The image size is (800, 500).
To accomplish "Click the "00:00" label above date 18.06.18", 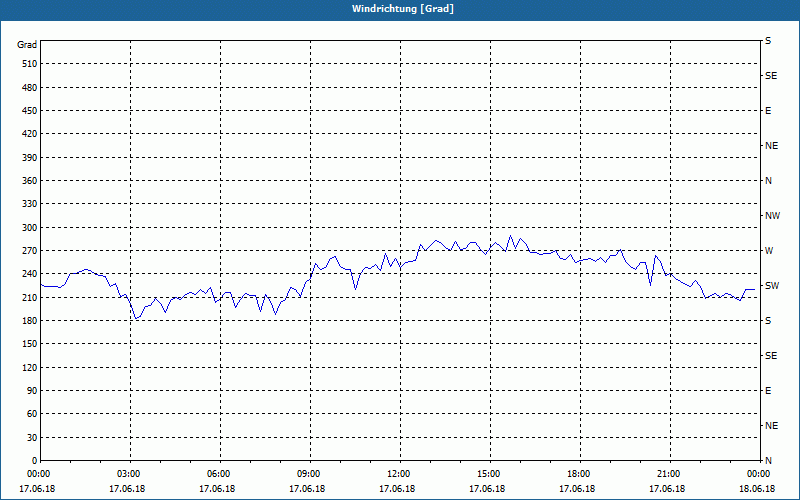I will (x=759, y=474).
